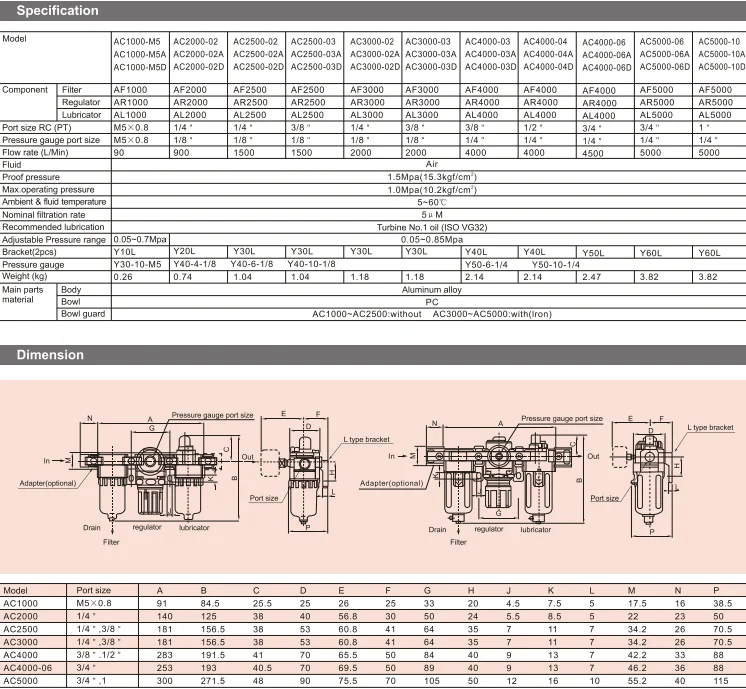Click the Y50-6-1/4 pressure gauge cell
This screenshot has height=689, width=746.
click(486, 265)
